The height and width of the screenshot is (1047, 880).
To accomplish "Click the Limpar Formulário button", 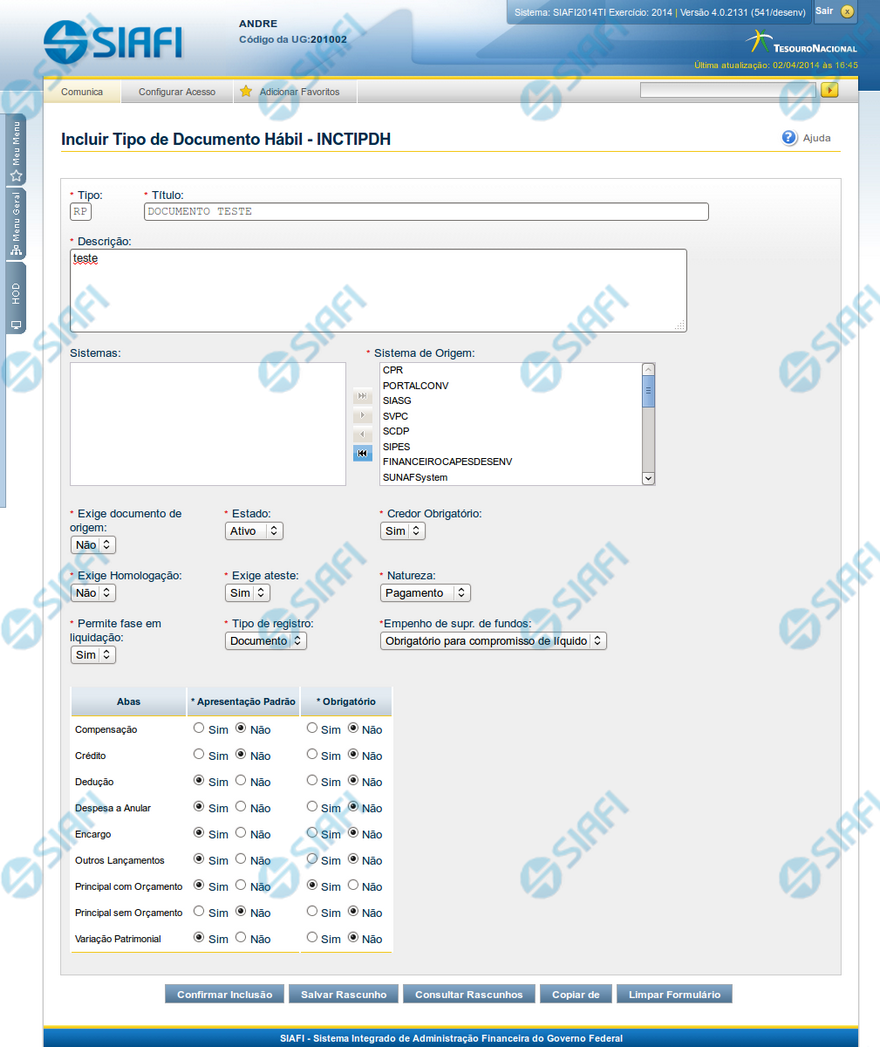I will (x=674, y=994).
